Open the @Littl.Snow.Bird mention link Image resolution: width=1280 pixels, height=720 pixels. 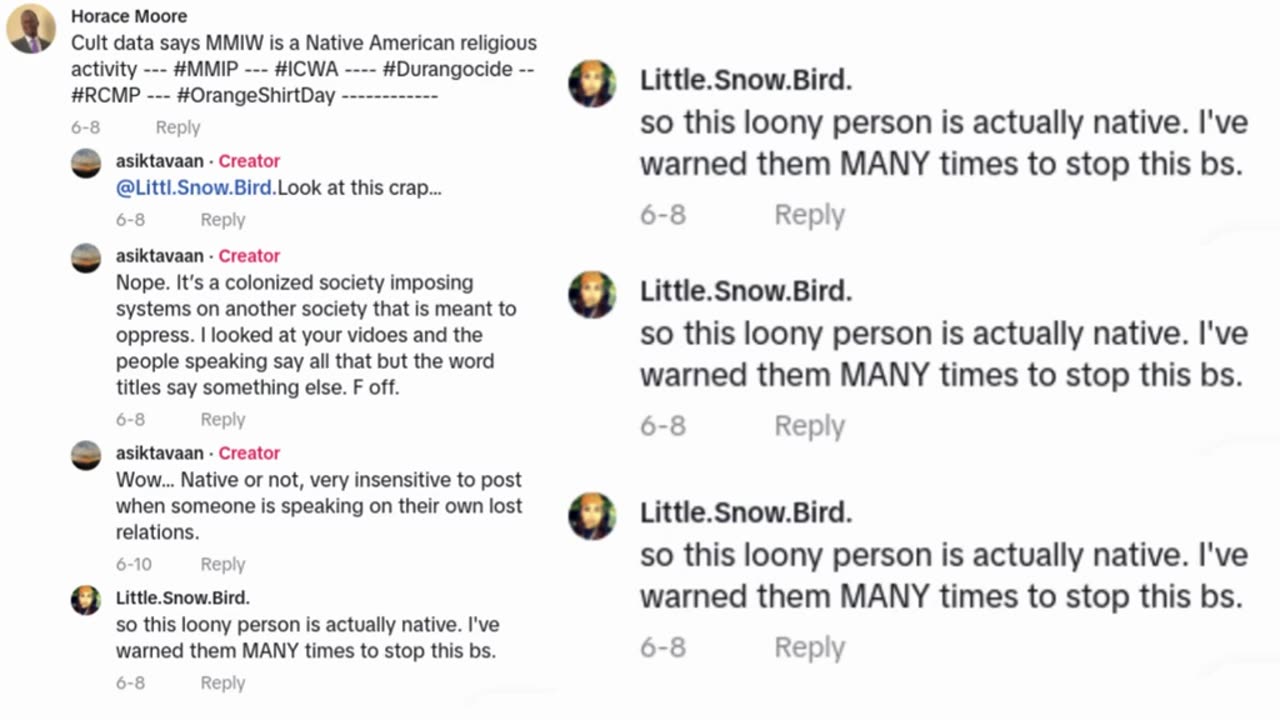(x=196, y=187)
